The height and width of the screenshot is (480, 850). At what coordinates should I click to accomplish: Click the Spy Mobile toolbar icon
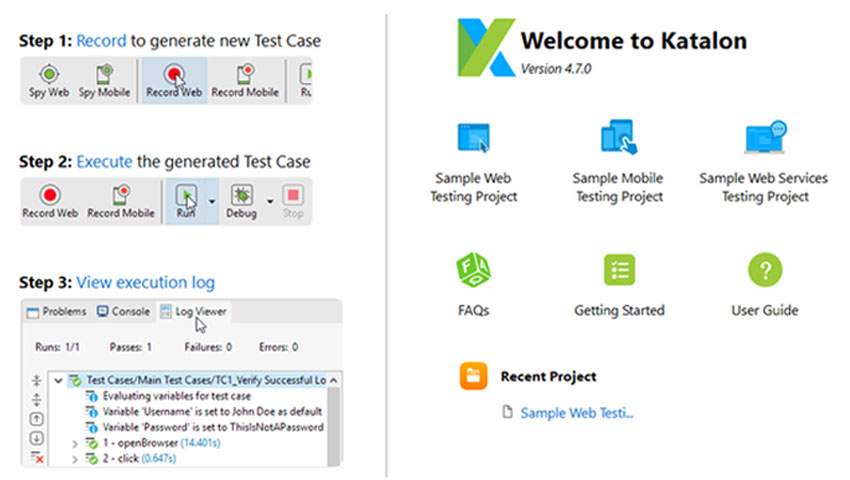(104, 75)
